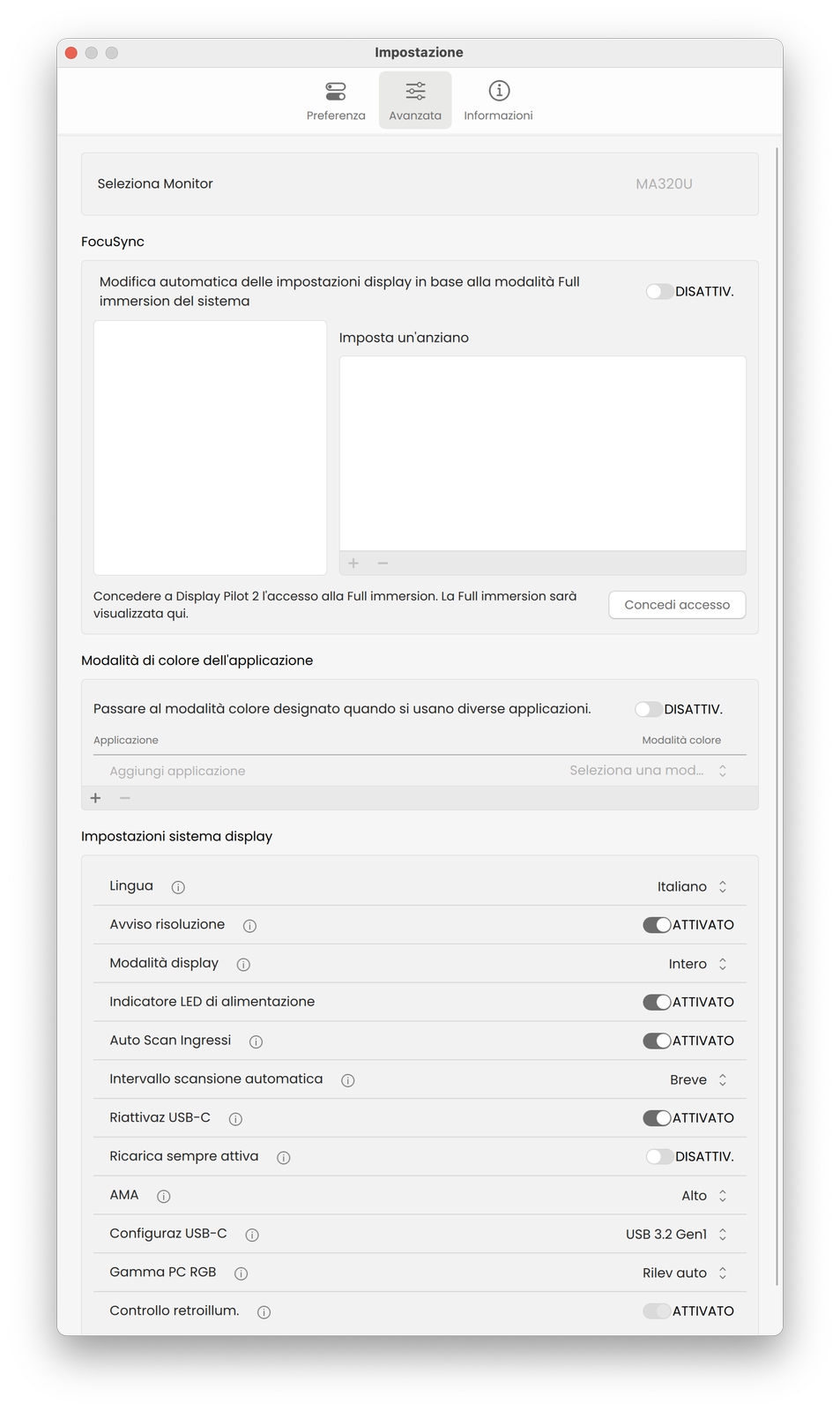The width and height of the screenshot is (840, 1411).
Task: Click info icon next to Lingua
Action: [178, 887]
